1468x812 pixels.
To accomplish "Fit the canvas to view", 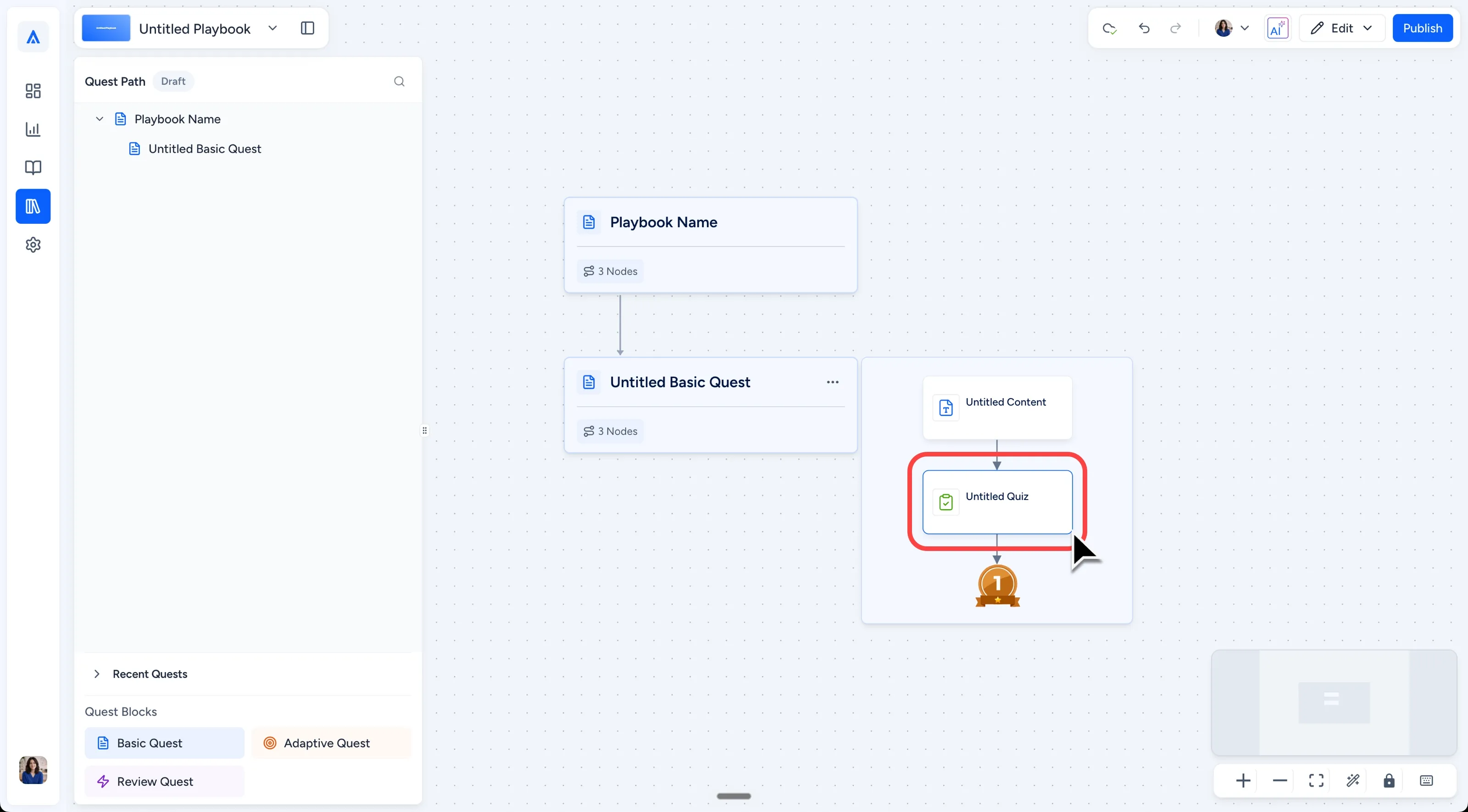I will [x=1316, y=780].
